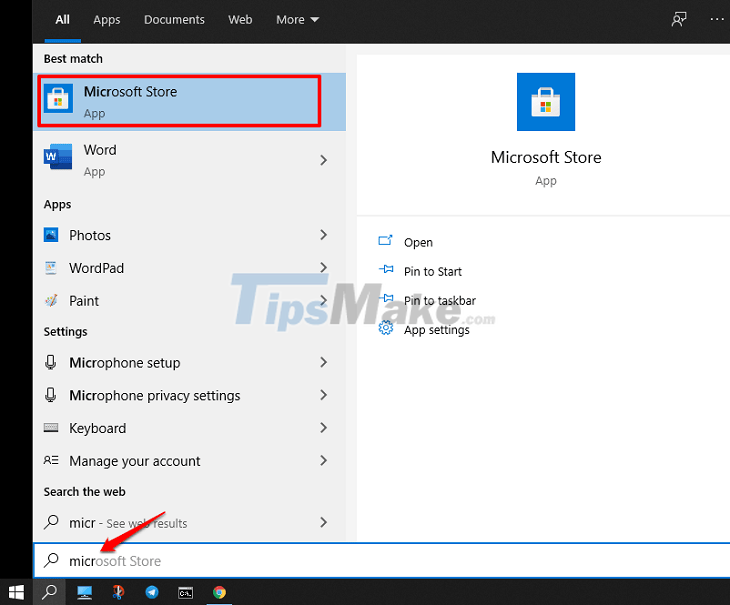Screen dimensions: 730x605
Task: Expand the micr web results chevron
Action: (324, 522)
